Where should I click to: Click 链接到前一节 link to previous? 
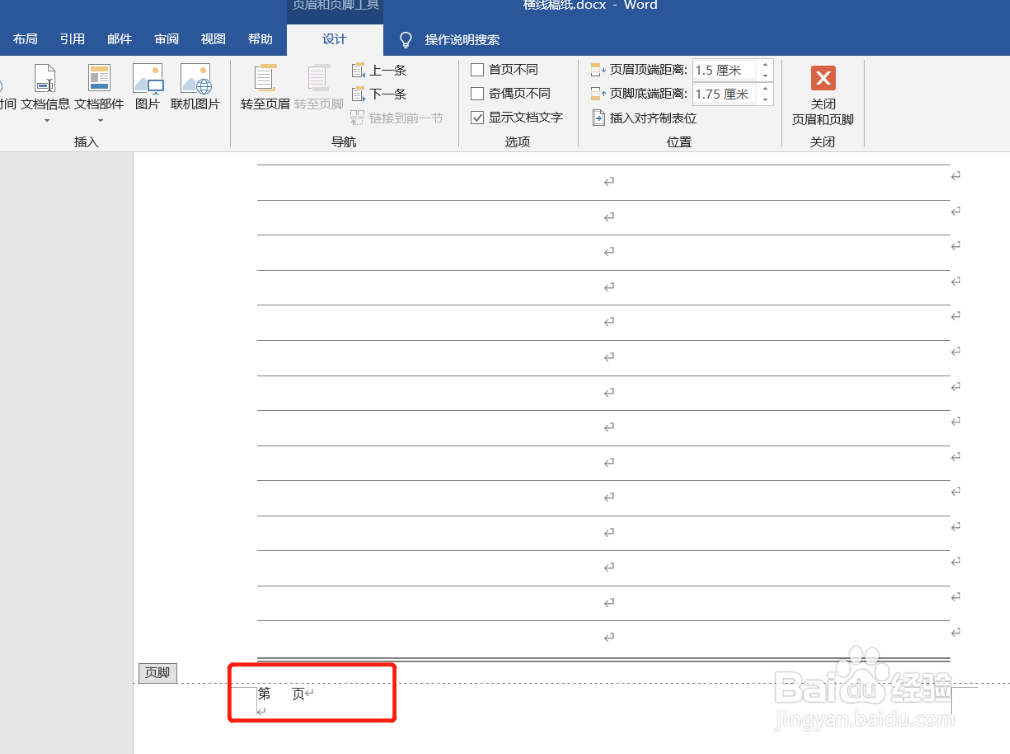[397, 118]
